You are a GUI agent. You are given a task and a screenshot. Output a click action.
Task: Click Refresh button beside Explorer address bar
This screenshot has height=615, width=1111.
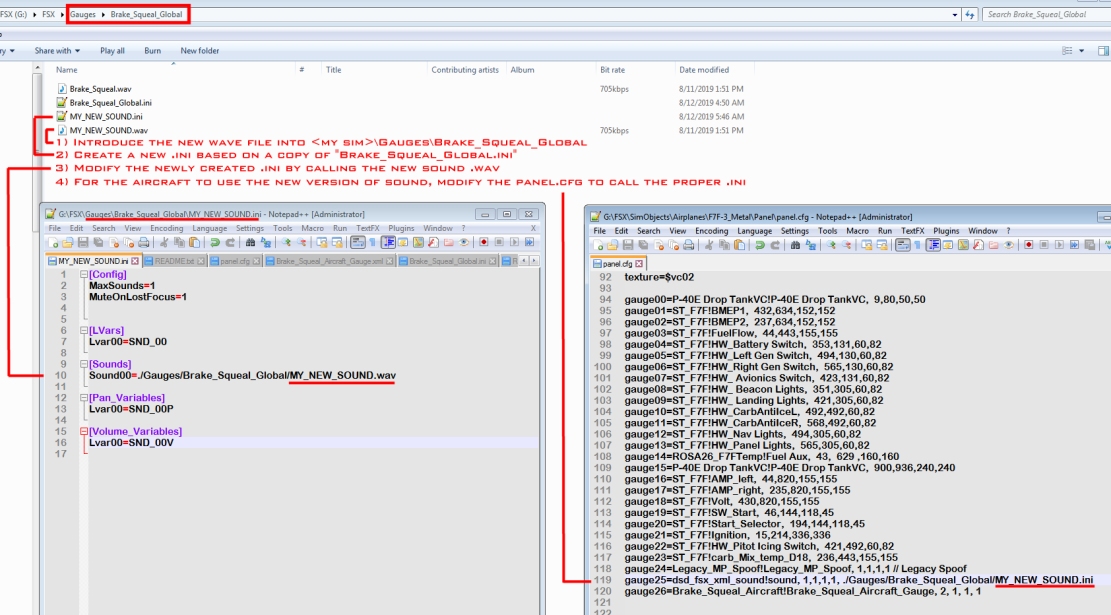point(970,14)
